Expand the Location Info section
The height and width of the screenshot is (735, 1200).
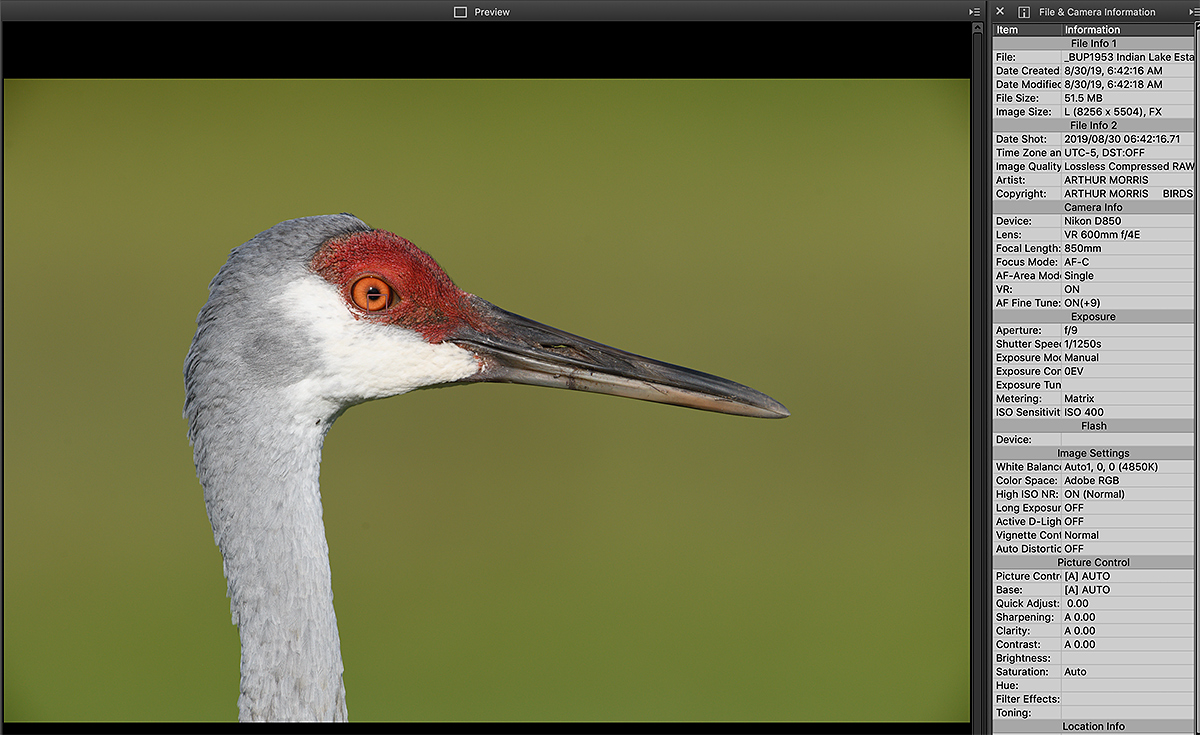click(1093, 727)
